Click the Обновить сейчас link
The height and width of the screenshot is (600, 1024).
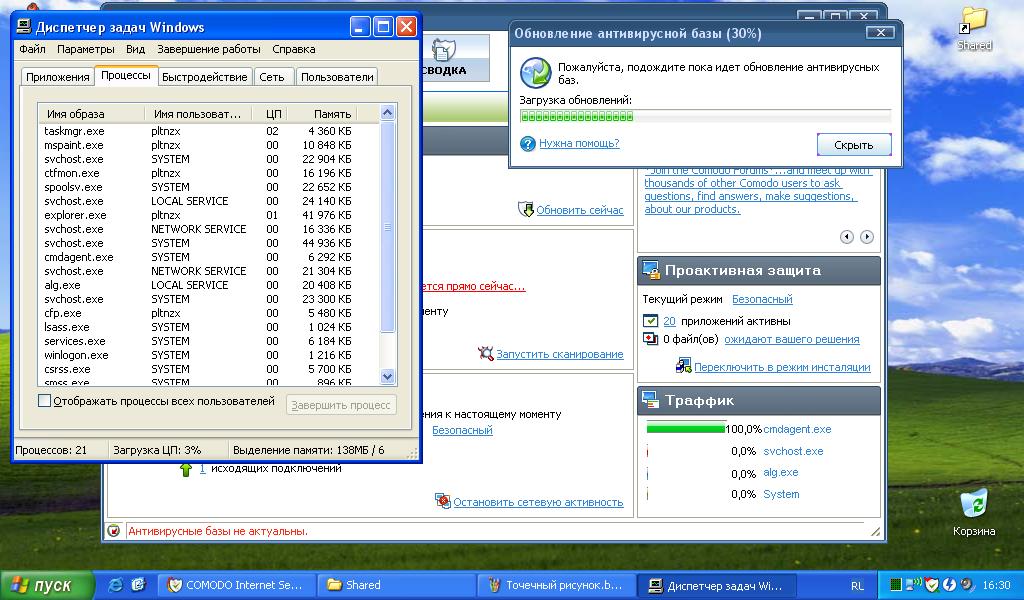[x=580, y=210]
